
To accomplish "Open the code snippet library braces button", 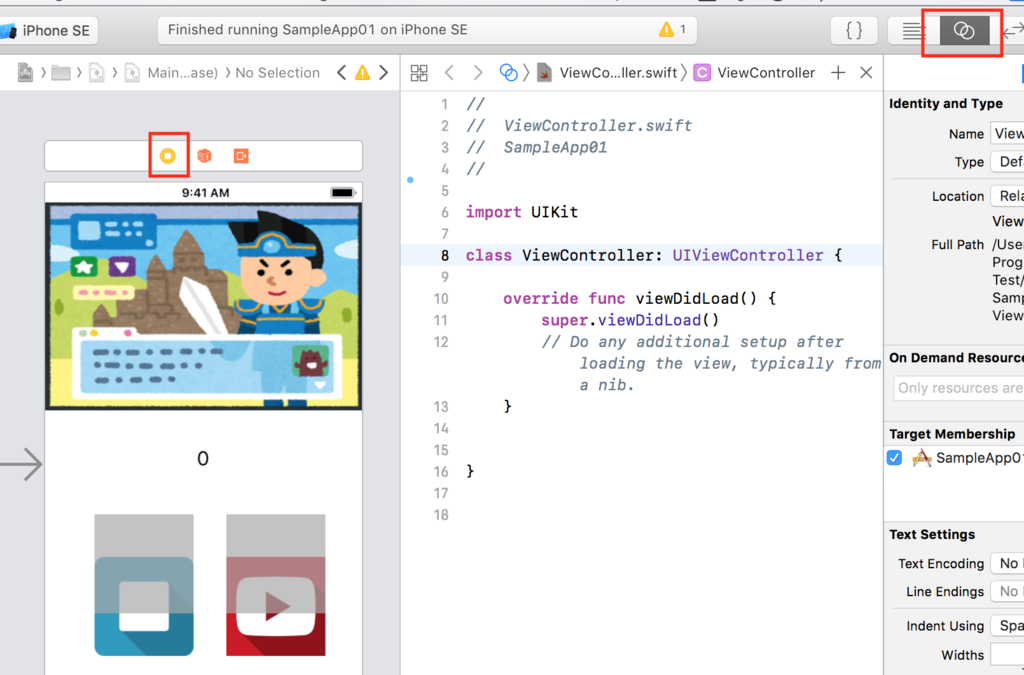I will tap(854, 30).
